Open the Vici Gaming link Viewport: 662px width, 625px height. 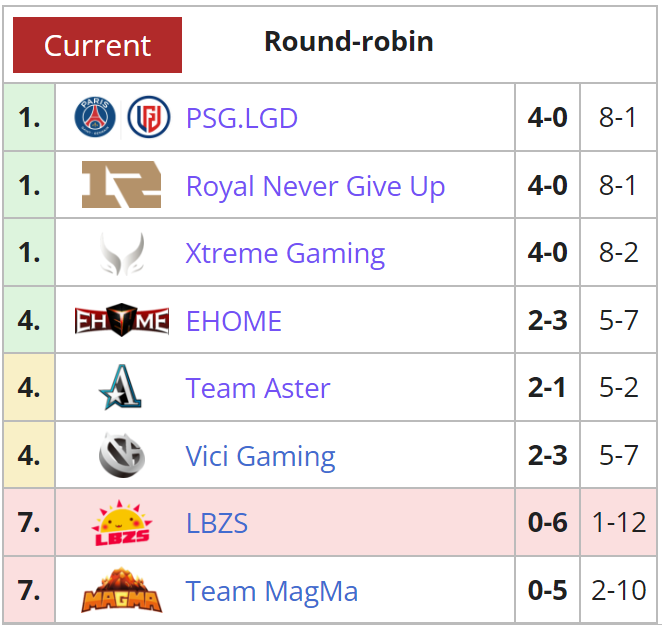pos(260,457)
